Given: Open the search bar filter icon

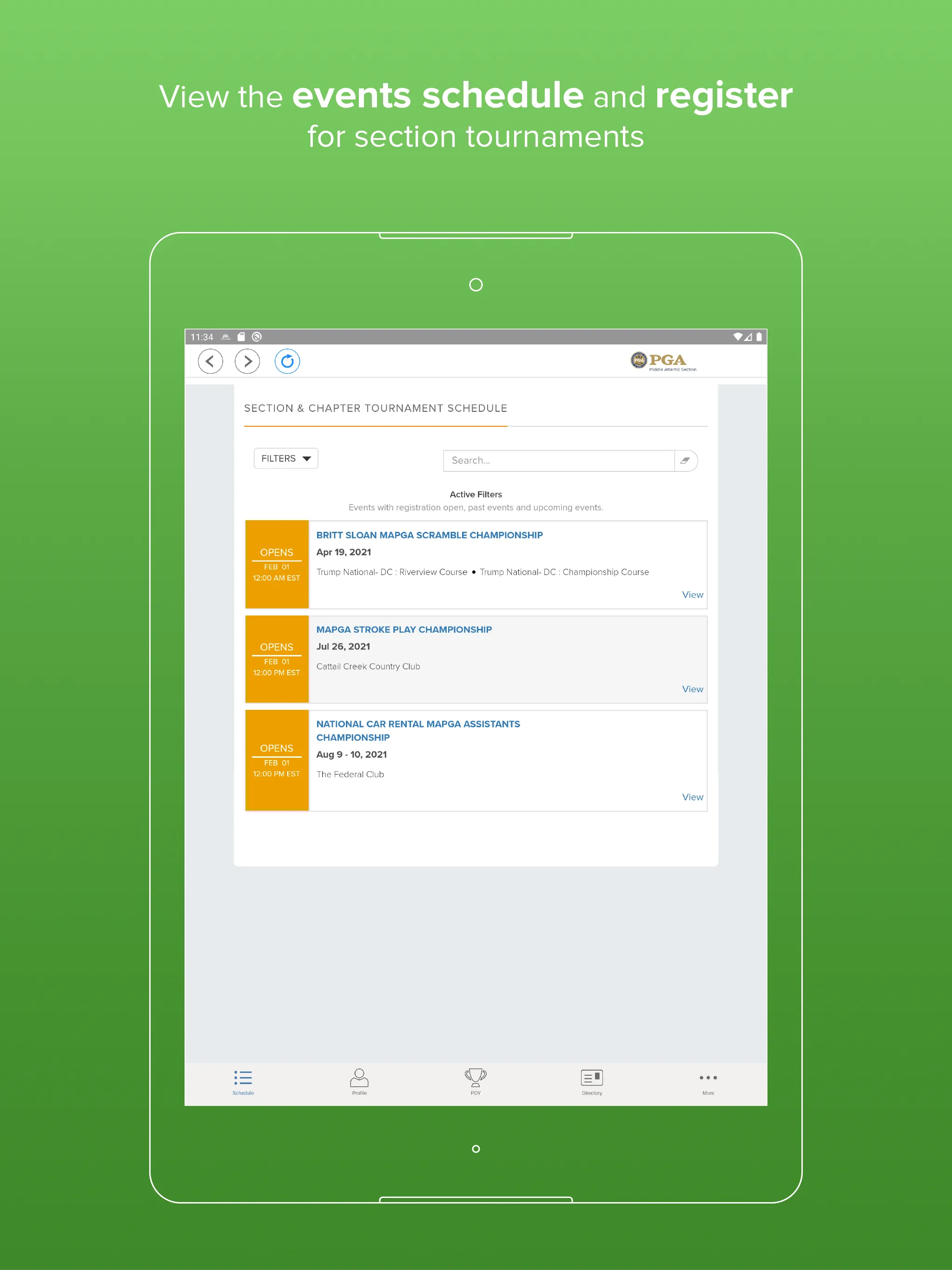Looking at the screenshot, I should (686, 460).
